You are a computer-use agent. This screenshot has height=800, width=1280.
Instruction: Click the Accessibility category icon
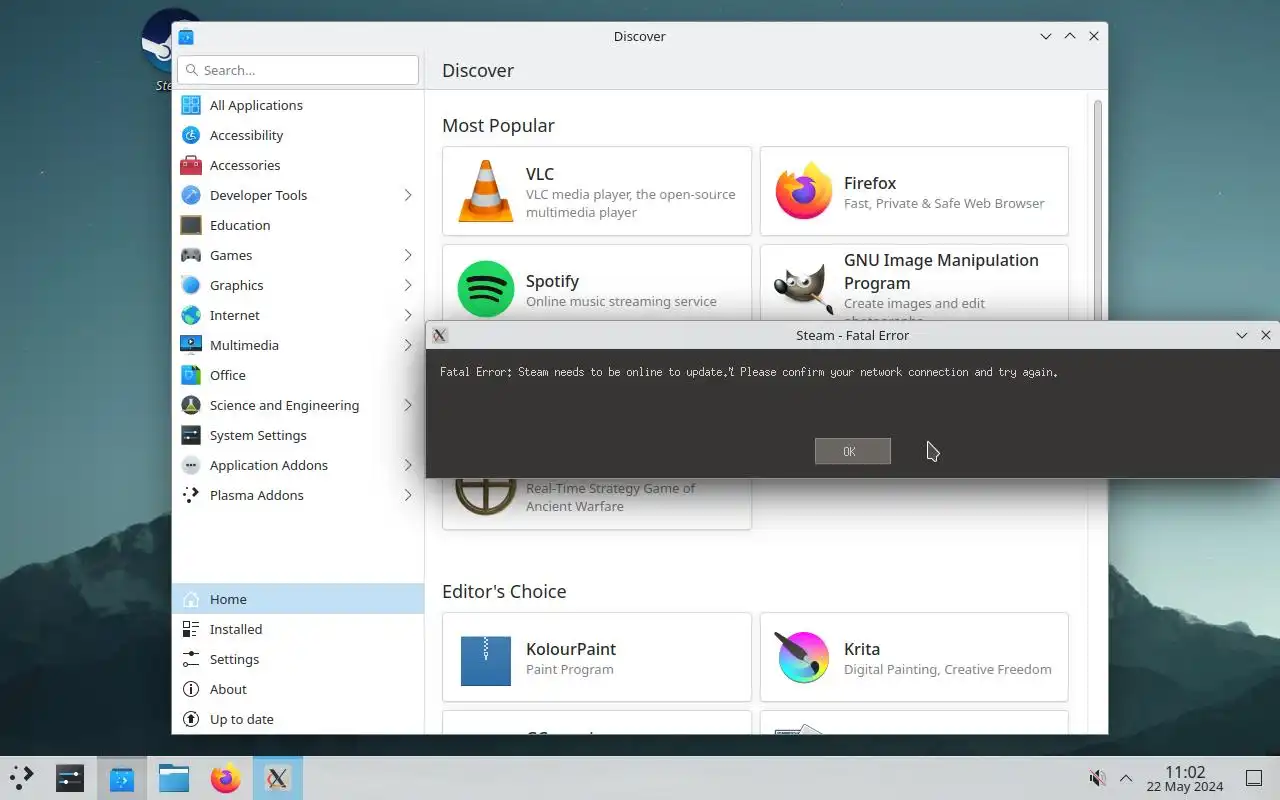point(191,135)
